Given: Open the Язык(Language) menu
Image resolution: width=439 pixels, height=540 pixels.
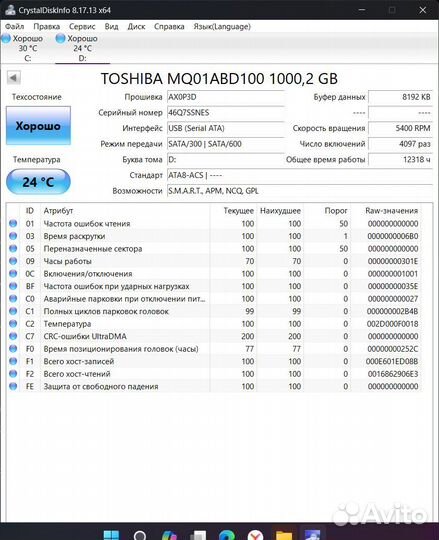Looking at the screenshot, I should pyautogui.click(x=222, y=27).
